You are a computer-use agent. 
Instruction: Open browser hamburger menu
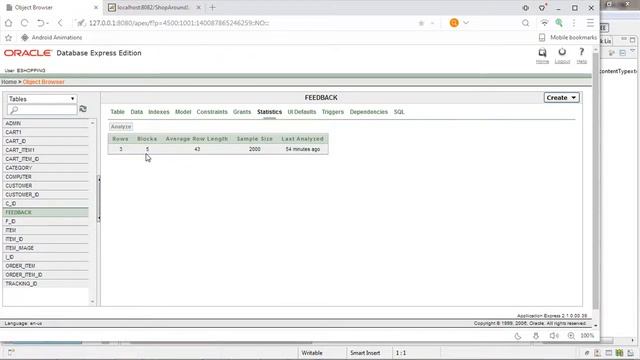click(590, 23)
